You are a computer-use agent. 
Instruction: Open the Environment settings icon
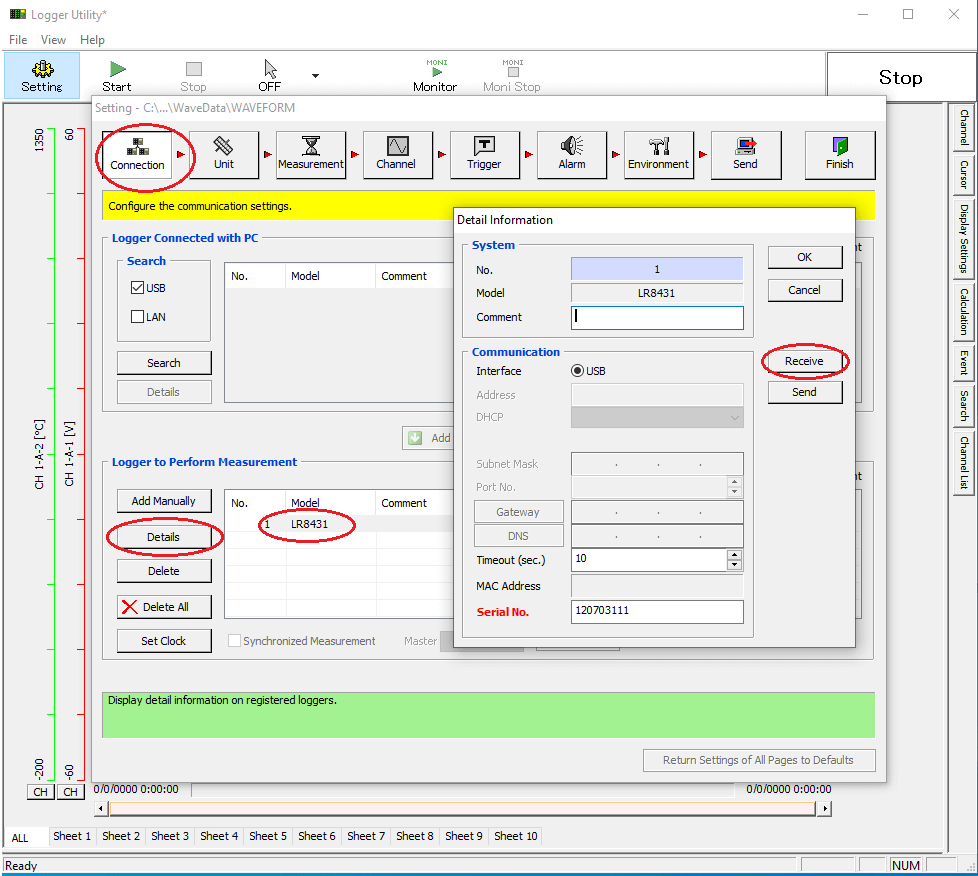[659, 155]
